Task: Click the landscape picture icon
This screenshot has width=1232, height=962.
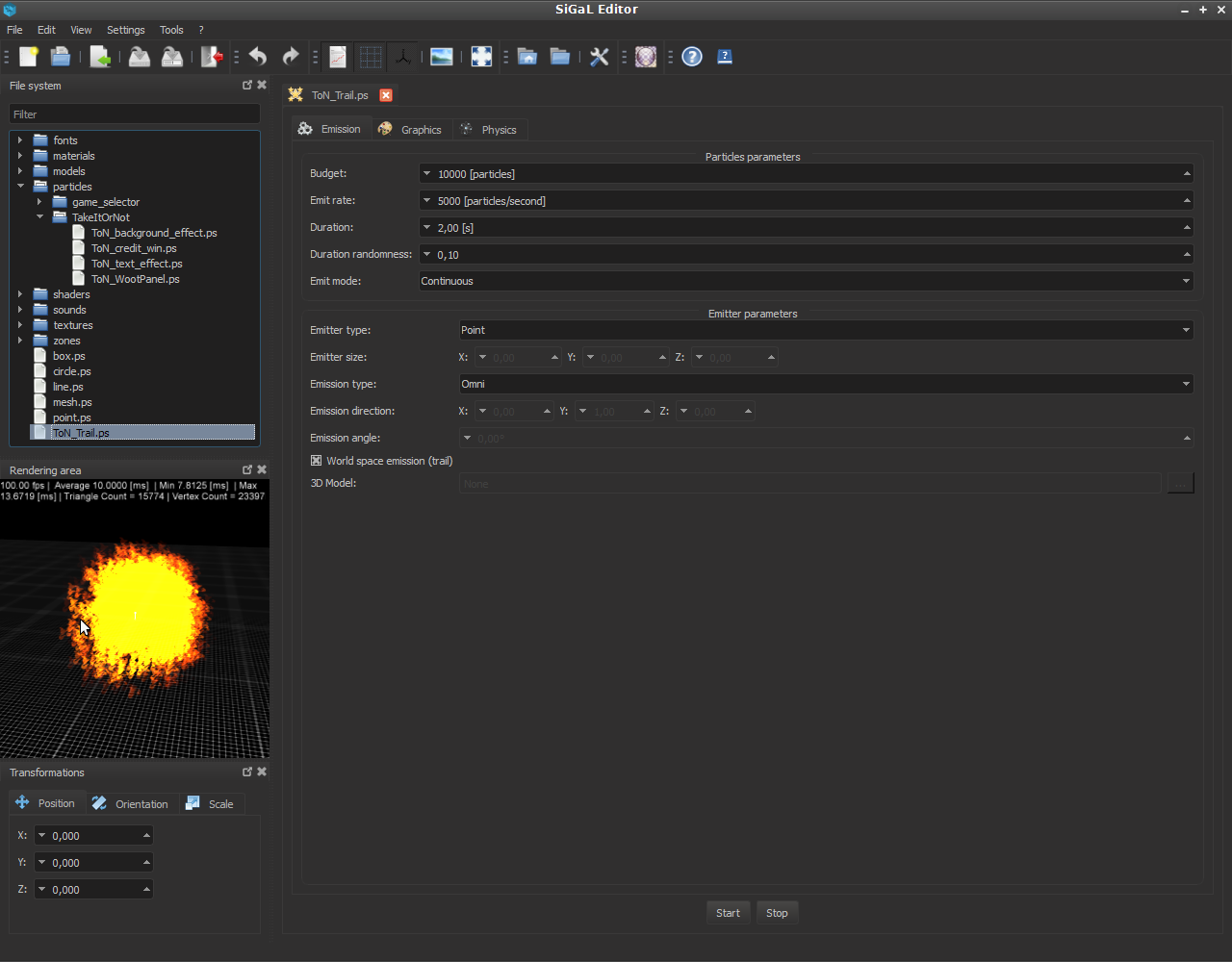Action: 442,57
